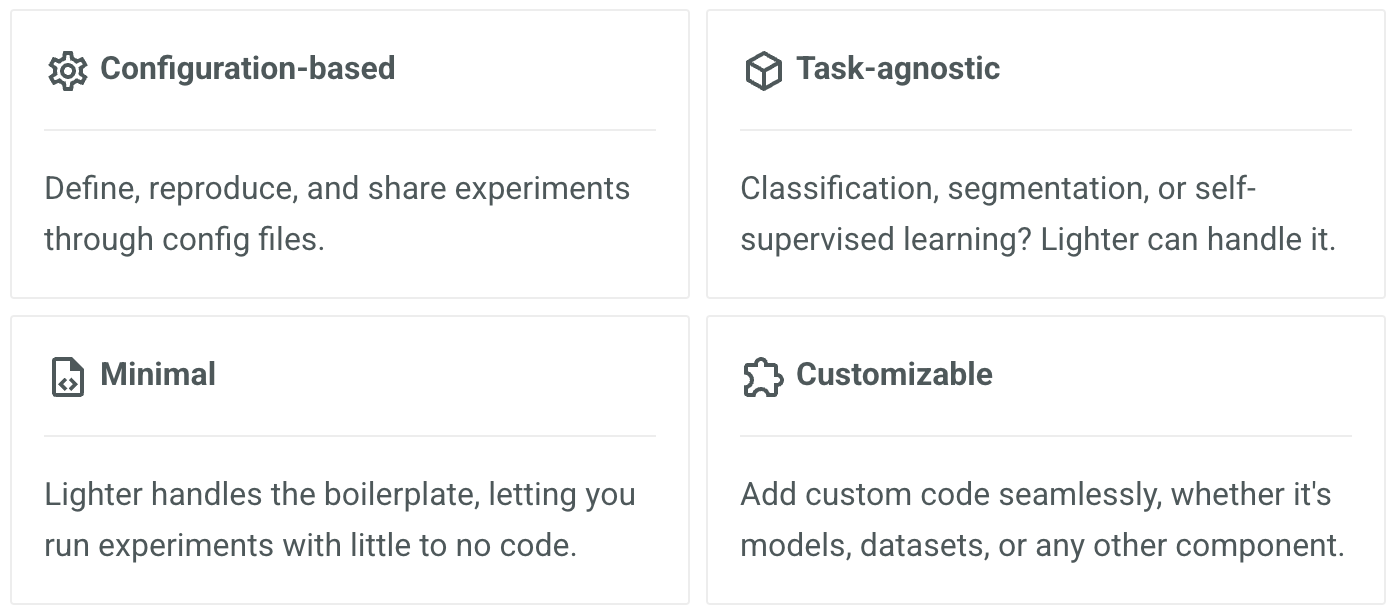Click the divider under the Customizable heading
1396x616 pixels.
click(1046, 436)
